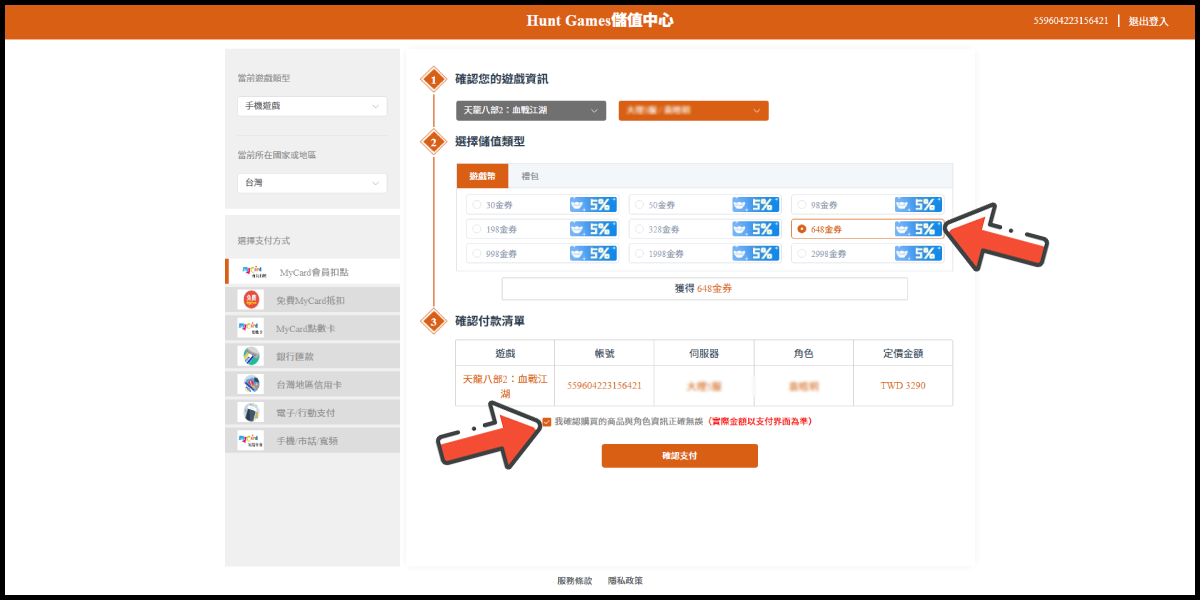Choose the 2998金券 radio option

(802, 254)
